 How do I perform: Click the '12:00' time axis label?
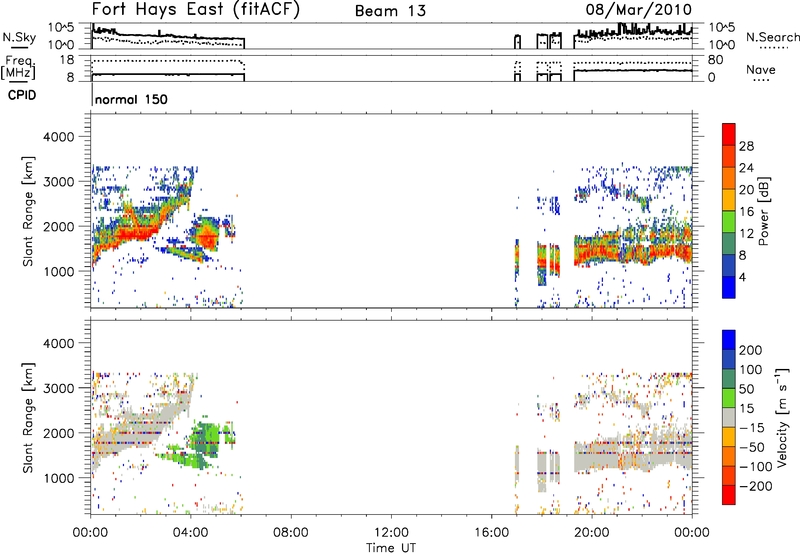pos(391,533)
